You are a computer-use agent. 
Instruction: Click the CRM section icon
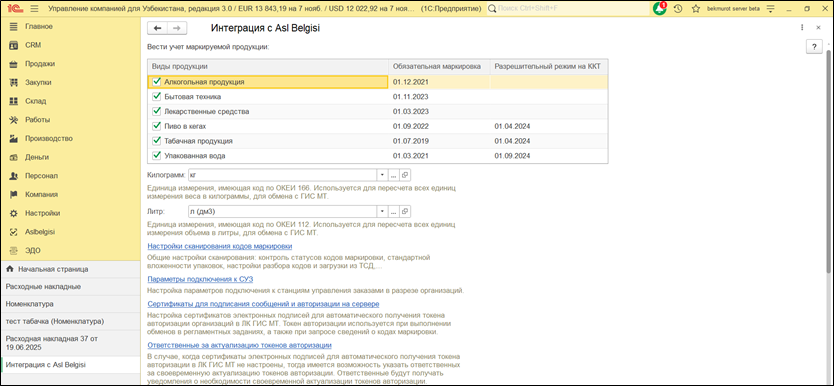coord(14,45)
